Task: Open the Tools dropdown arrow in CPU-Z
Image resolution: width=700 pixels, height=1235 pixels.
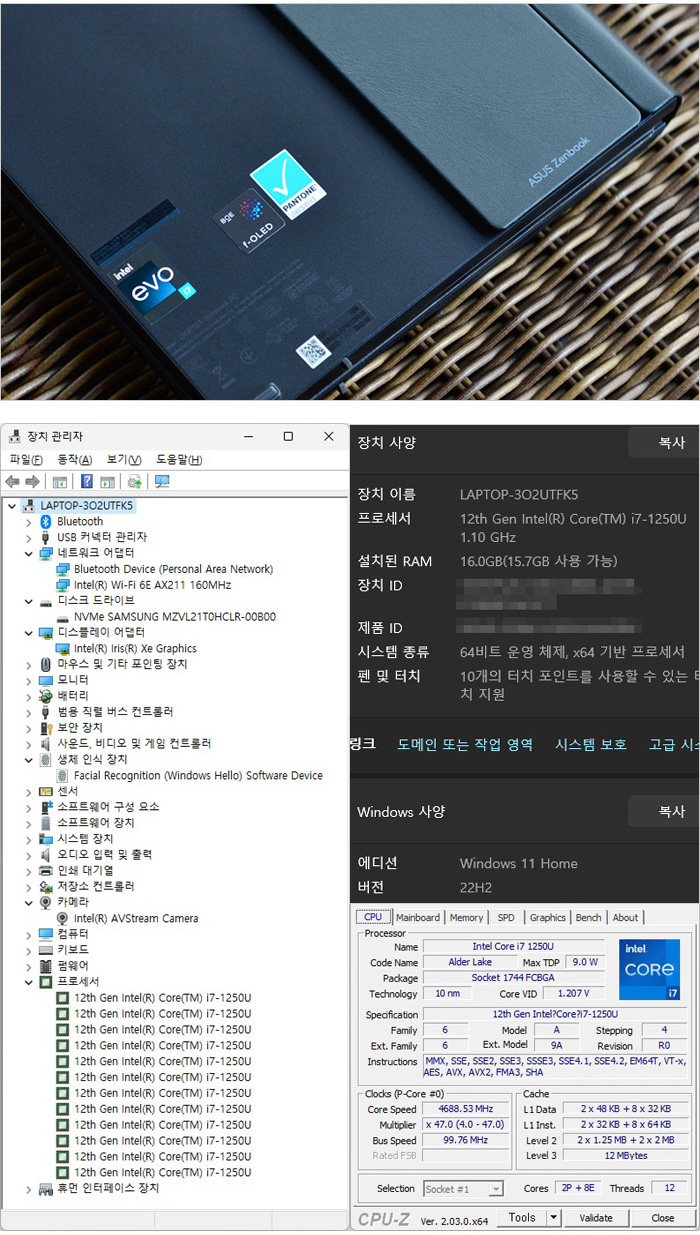Action: (x=554, y=1218)
